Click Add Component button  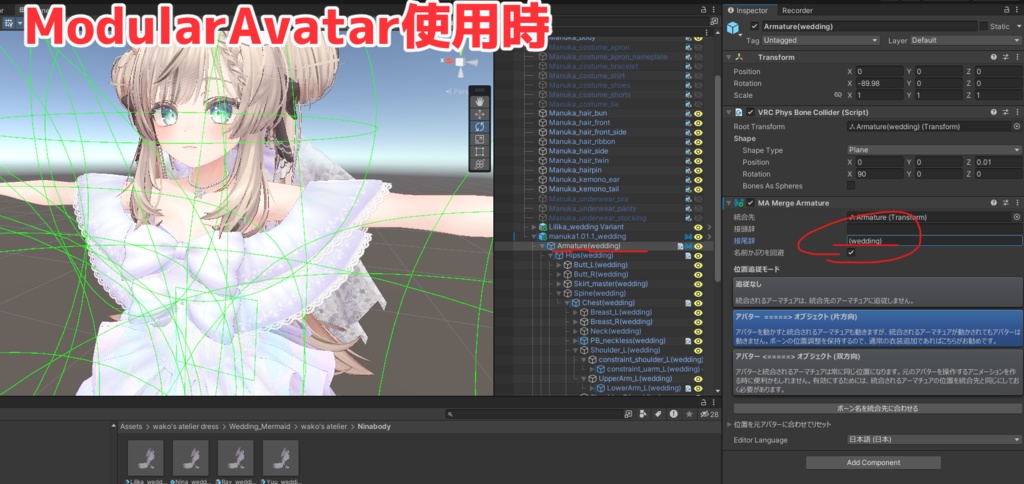tap(873, 462)
